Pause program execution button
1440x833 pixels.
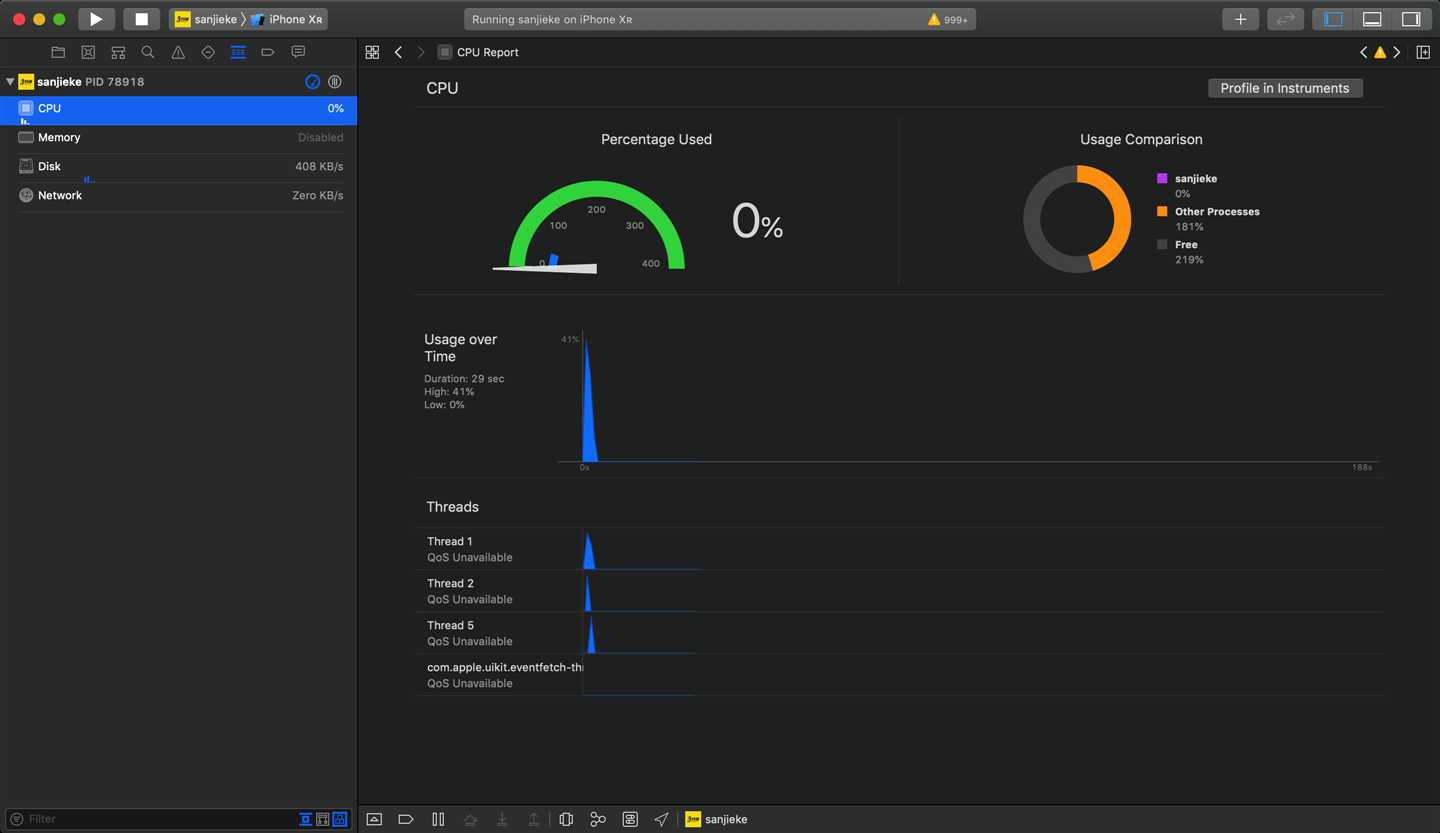438,819
